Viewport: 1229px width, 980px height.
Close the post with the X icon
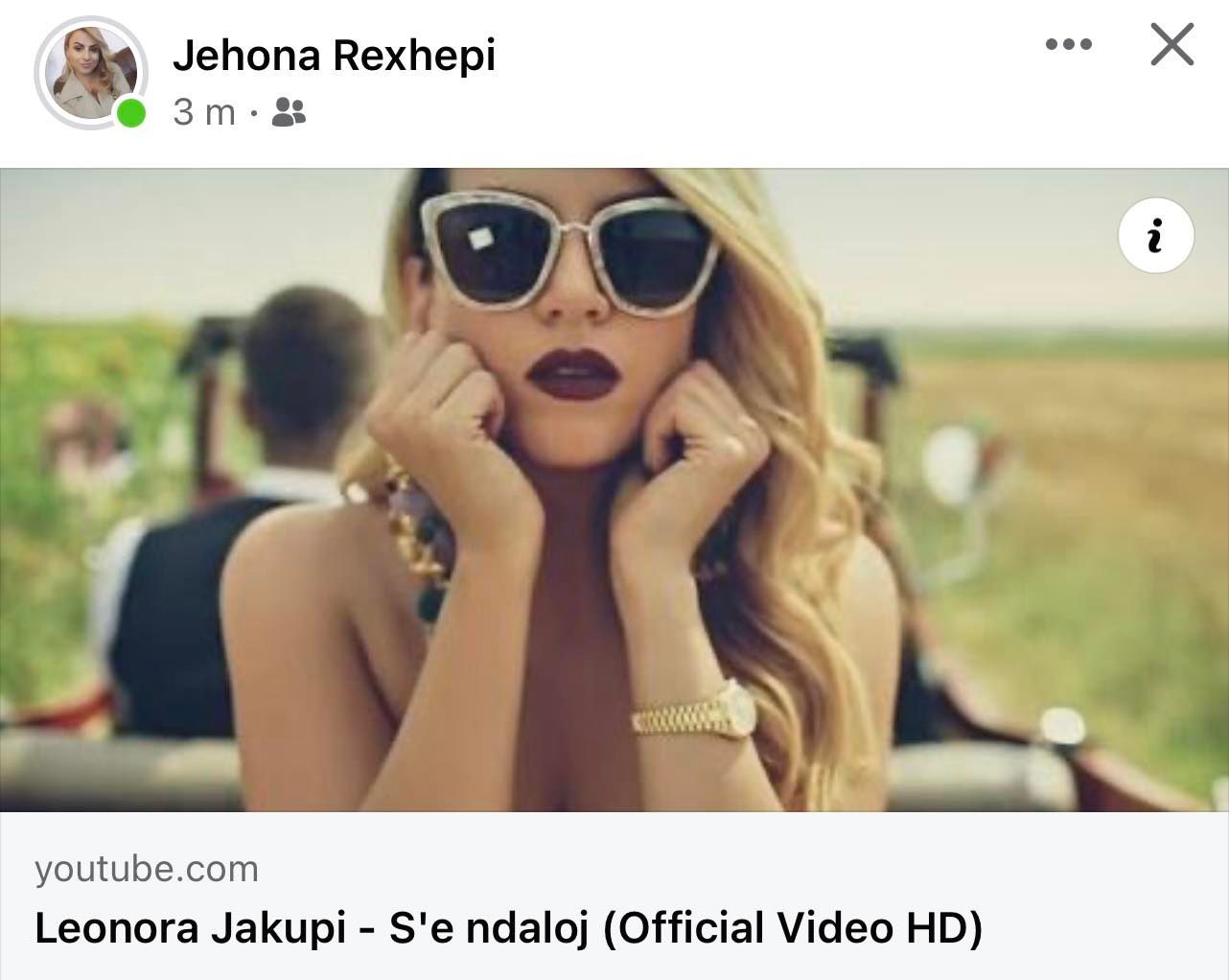(x=1171, y=44)
